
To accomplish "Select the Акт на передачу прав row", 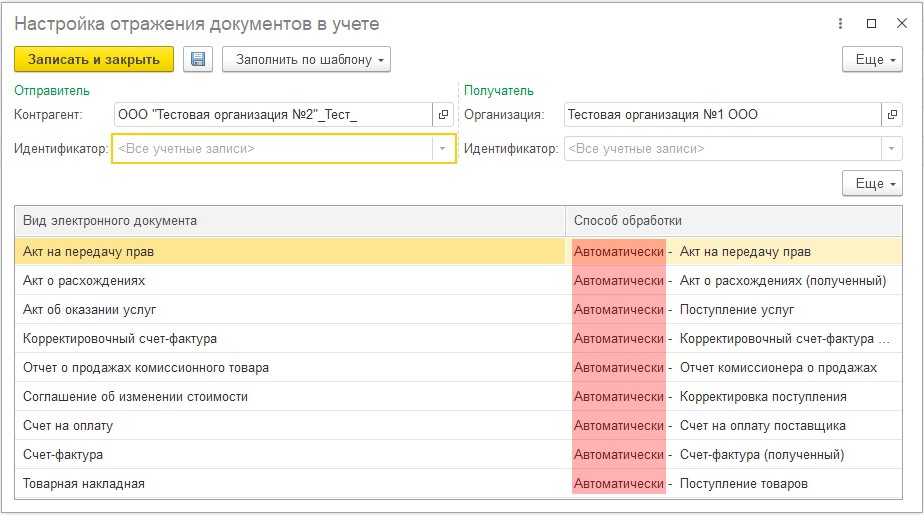I will point(290,252).
